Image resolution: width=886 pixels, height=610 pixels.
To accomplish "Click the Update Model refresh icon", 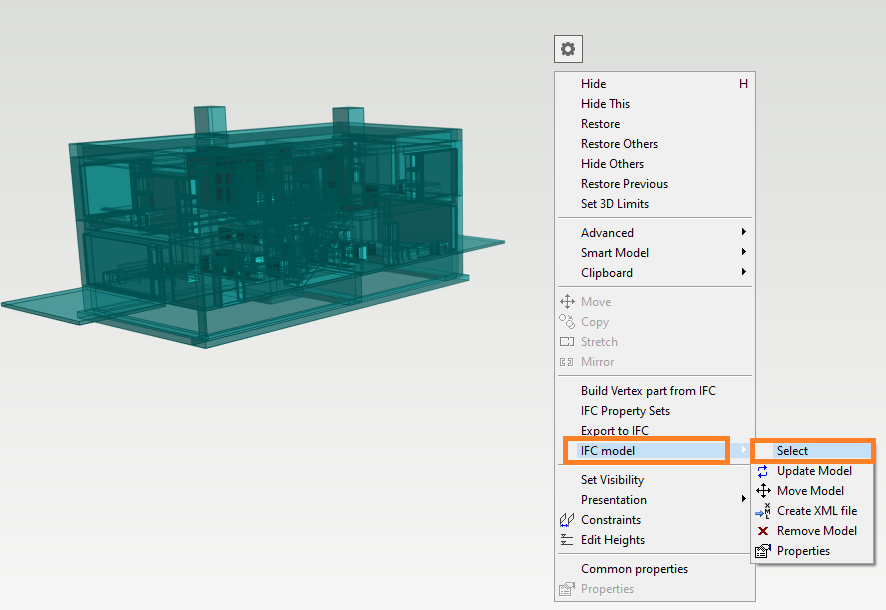I will [x=763, y=471].
